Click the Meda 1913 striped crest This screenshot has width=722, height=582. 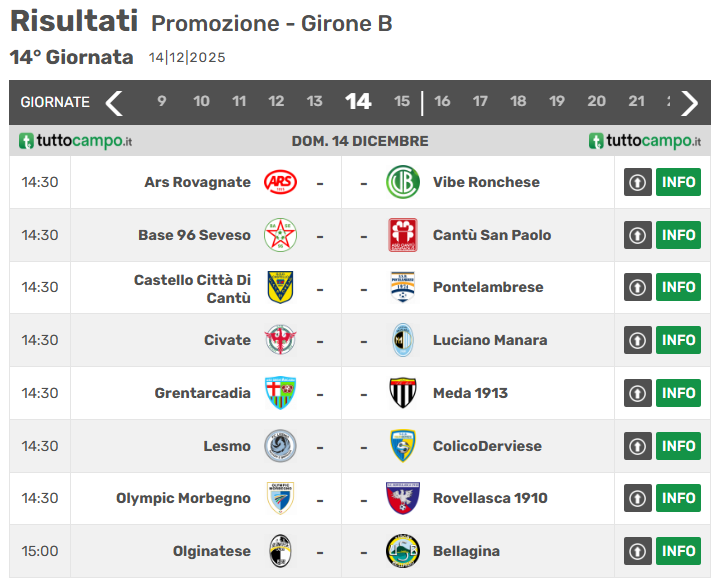tap(403, 393)
